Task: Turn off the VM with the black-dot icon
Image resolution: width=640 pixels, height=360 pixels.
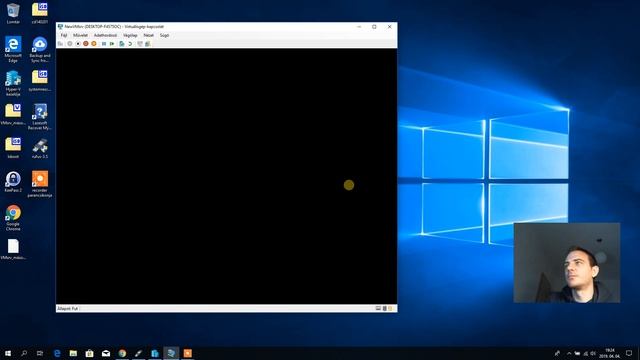Action: click(78, 44)
